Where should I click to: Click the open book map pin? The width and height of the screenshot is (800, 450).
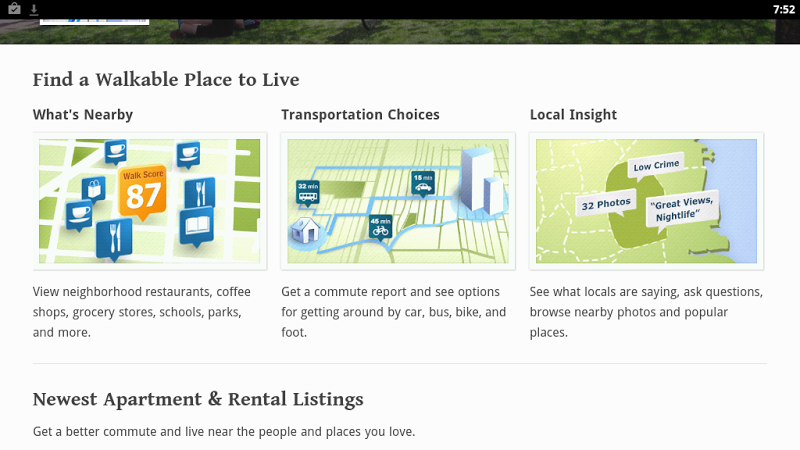[196, 227]
